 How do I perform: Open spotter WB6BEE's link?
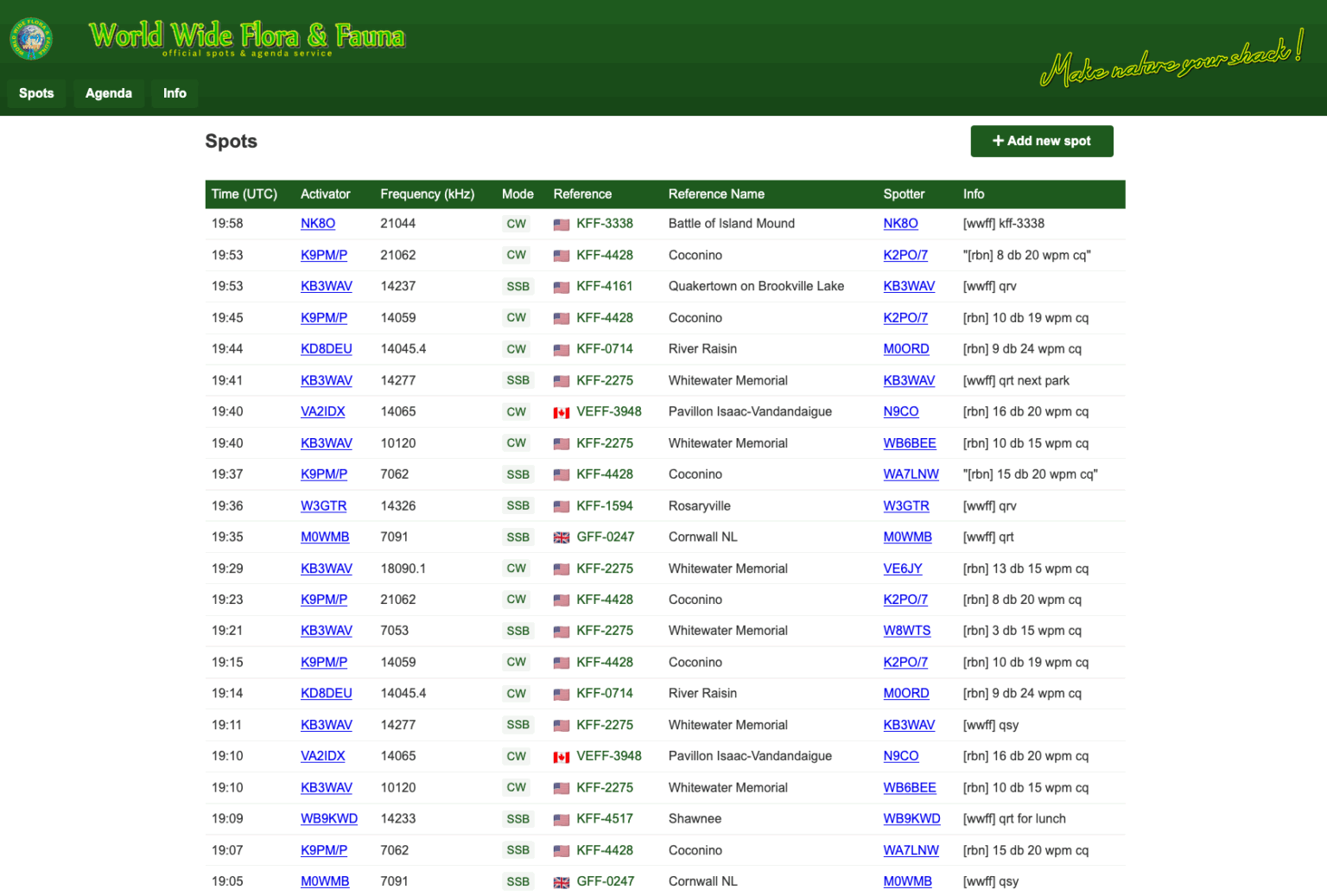909,442
